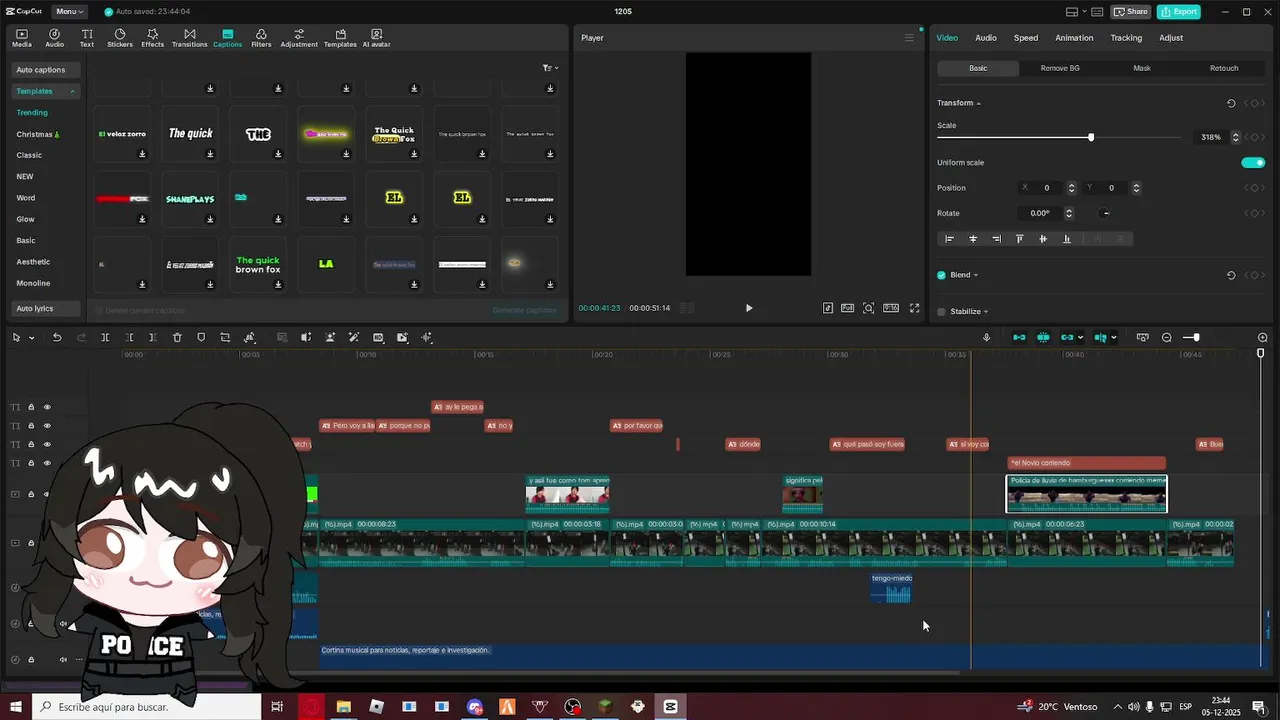Open the Transitions panel
The height and width of the screenshot is (720, 1280).
tap(189, 38)
